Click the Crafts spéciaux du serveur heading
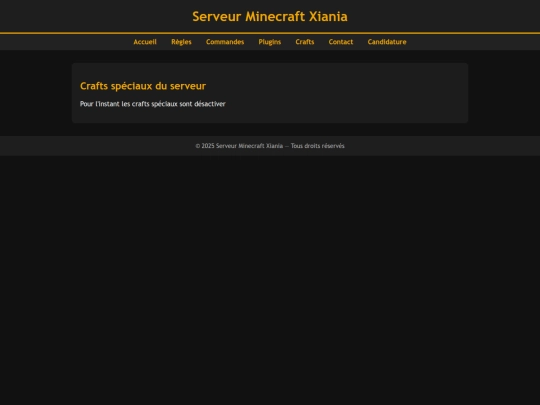The width and height of the screenshot is (540, 405). [x=143, y=86]
